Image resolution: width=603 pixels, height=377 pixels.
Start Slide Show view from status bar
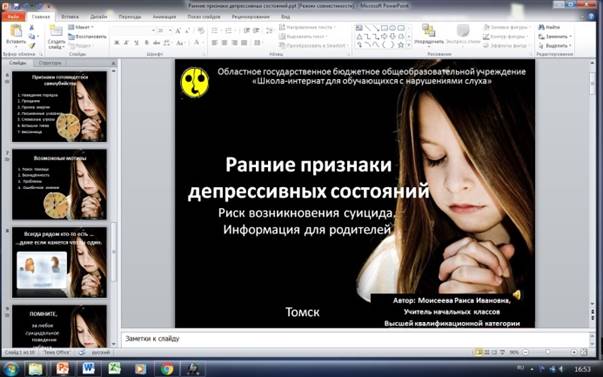point(502,352)
